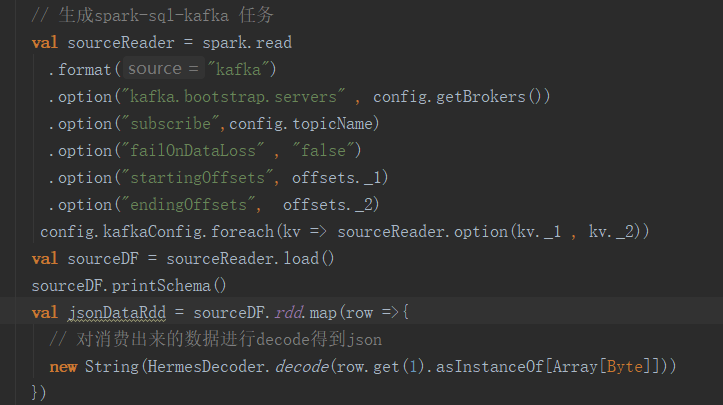The image size is (723, 405).
Task: Click the italic rdd property
Action: tap(289, 313)
